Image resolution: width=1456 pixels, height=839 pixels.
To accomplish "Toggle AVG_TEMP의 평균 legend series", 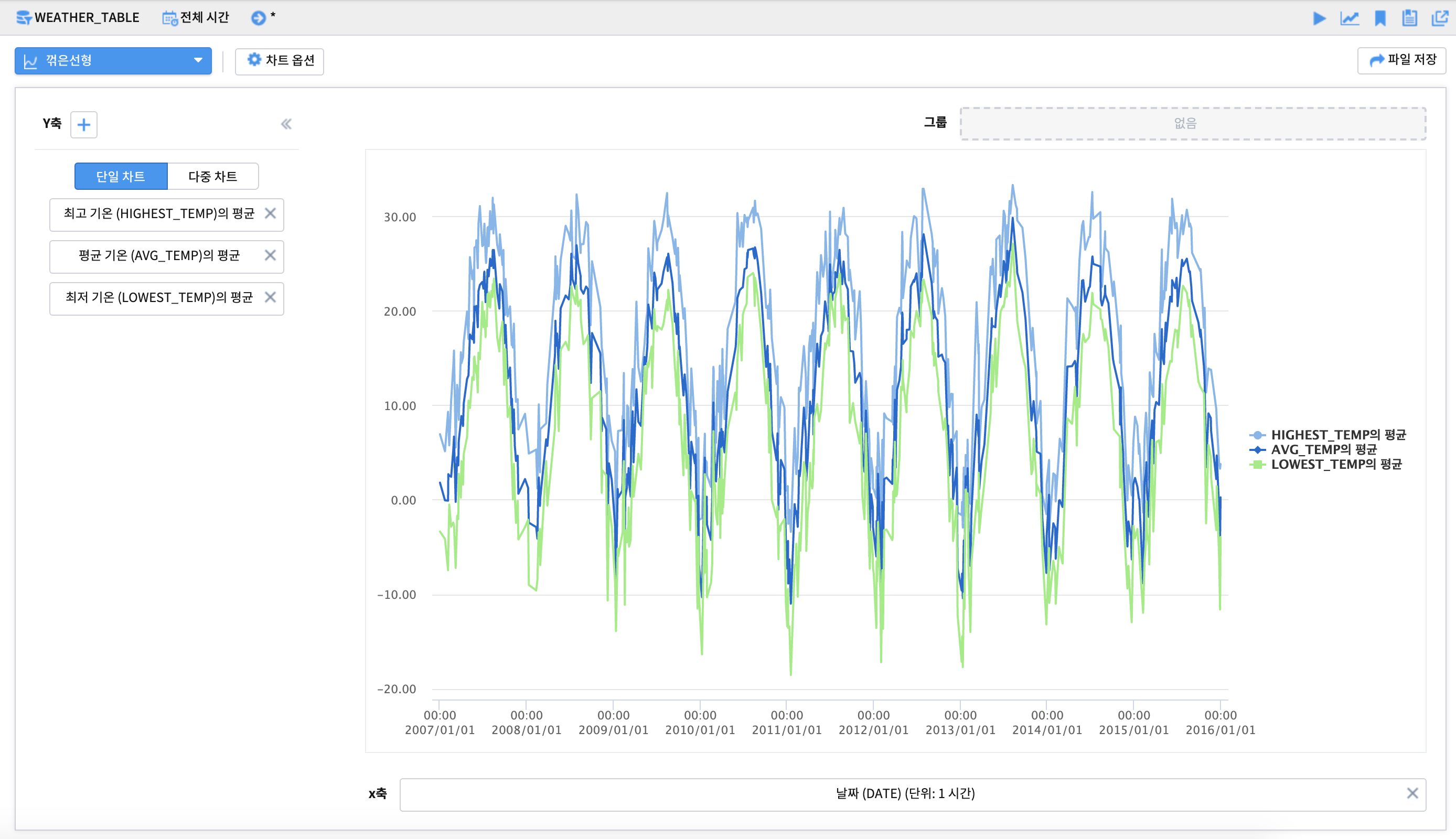I will click(1313, 449).
